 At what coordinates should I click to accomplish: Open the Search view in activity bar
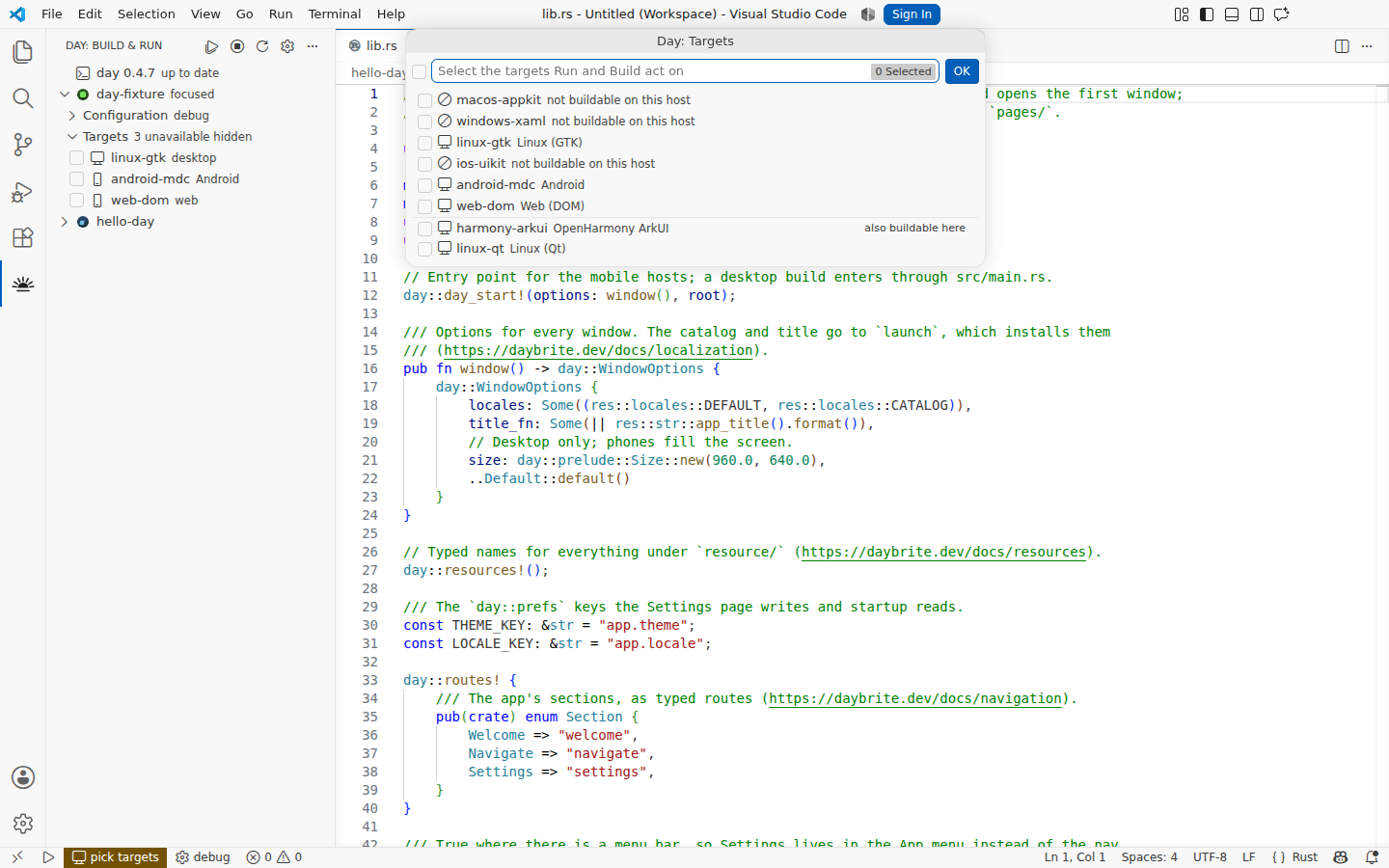click(x=23, y=98)
